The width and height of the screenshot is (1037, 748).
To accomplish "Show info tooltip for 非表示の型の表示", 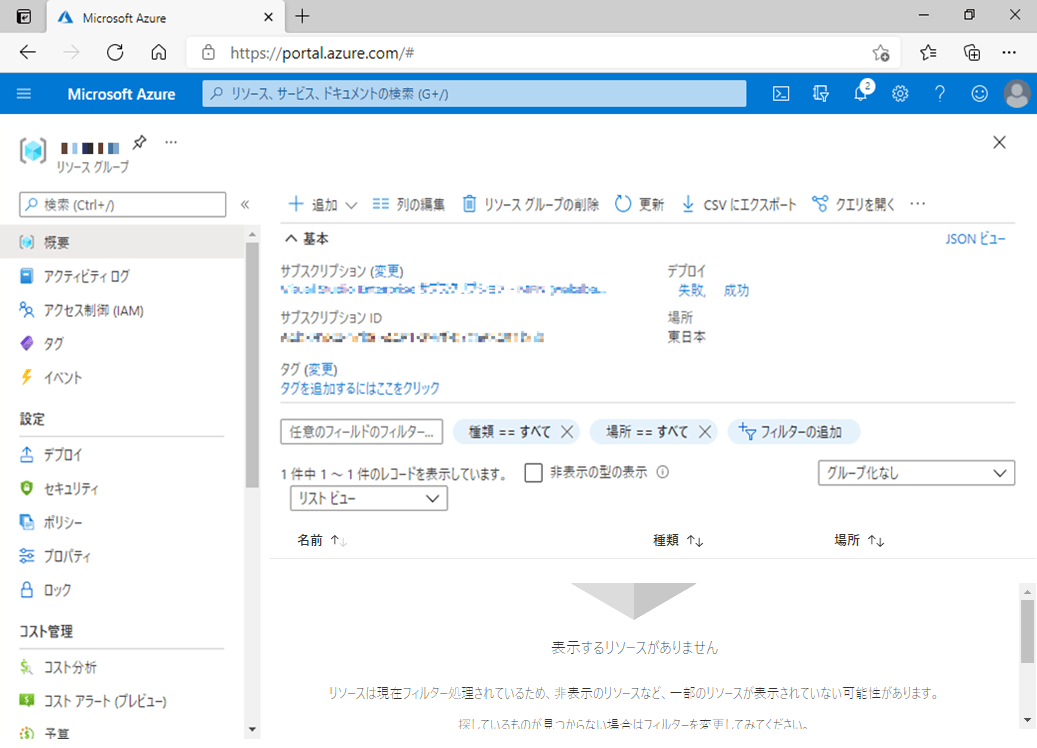I will (663, 472).
